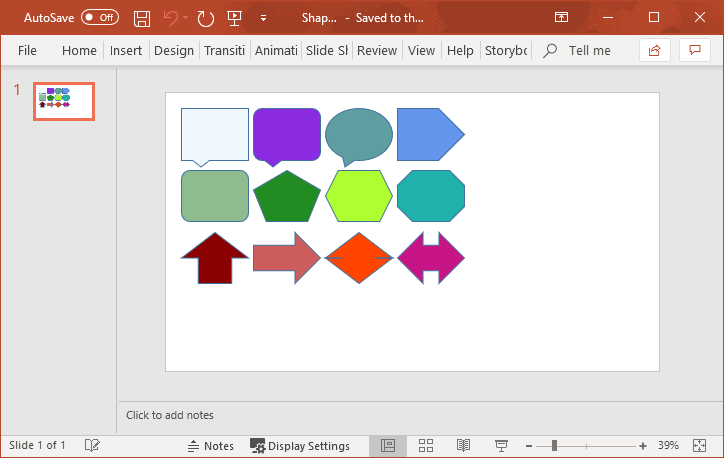Click the Share icon in ribbon

click(655, 50)
